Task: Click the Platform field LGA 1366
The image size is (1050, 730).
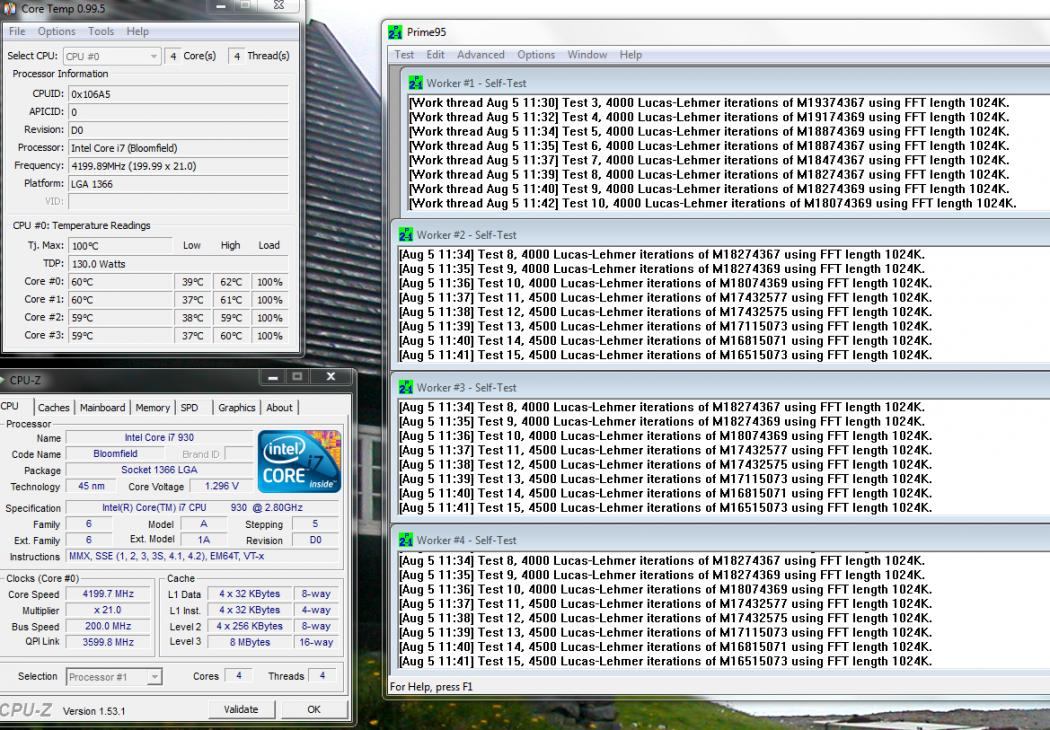Action: pos(178,184)
